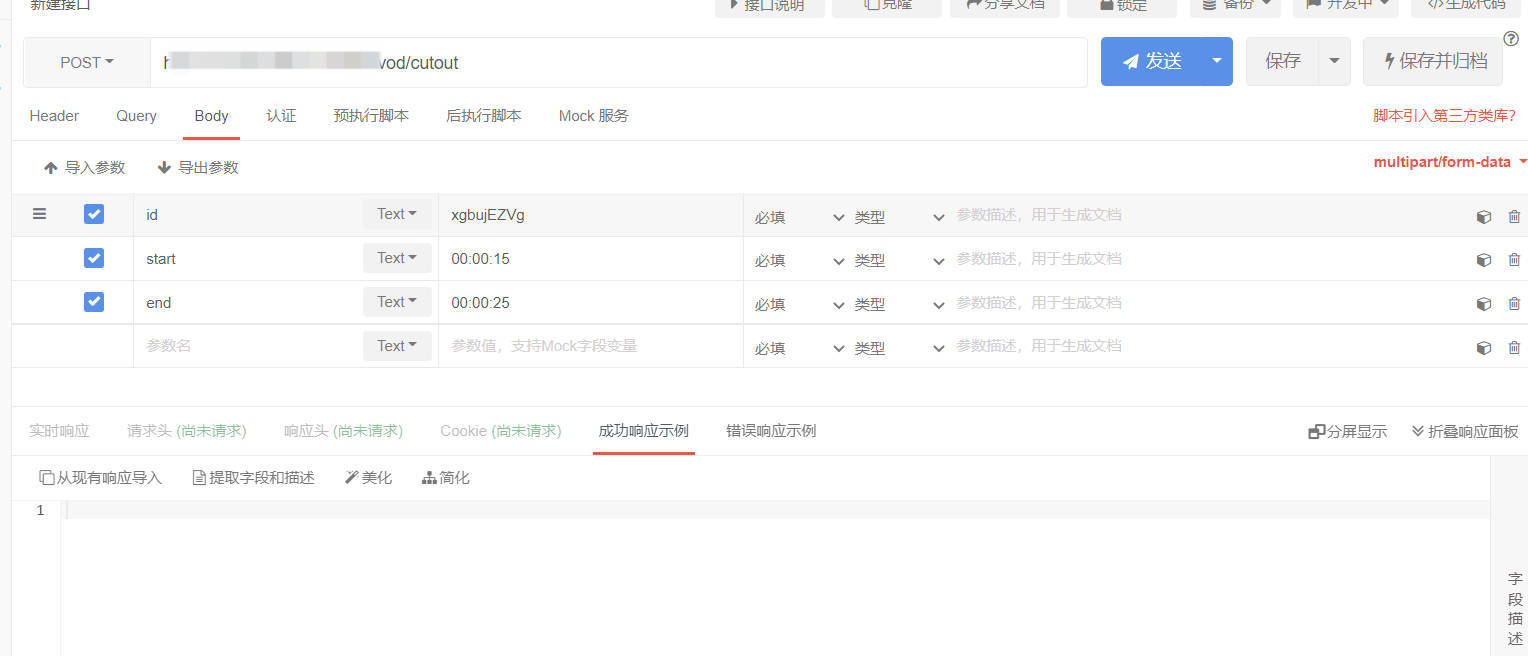Click the cube icon in the empty parameter row
Image resolution: width=1528 pixels, height=656 pixels.
pyautogui.click(x=1484, y=348)
